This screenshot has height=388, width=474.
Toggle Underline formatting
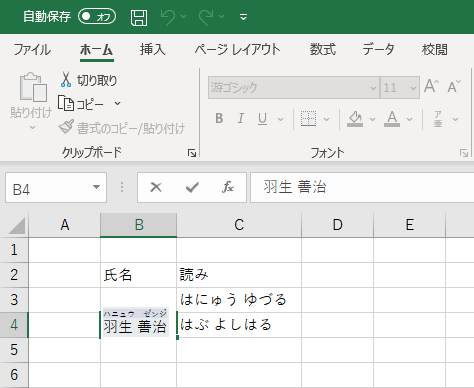coord(262,118)
